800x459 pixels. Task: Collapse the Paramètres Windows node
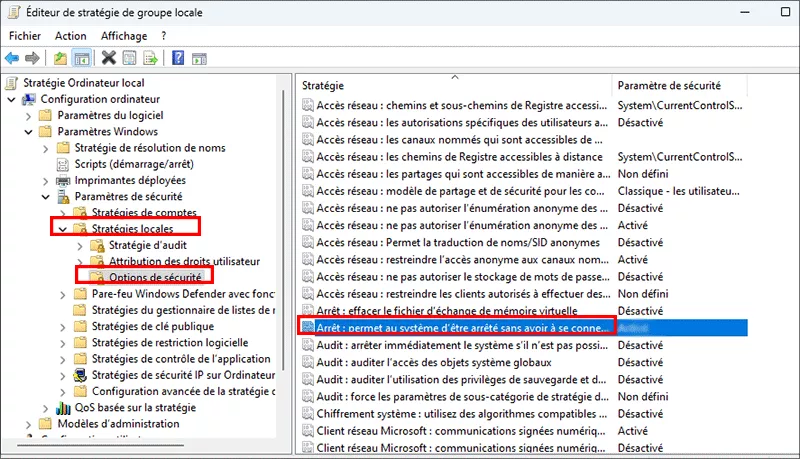point(28,132)
